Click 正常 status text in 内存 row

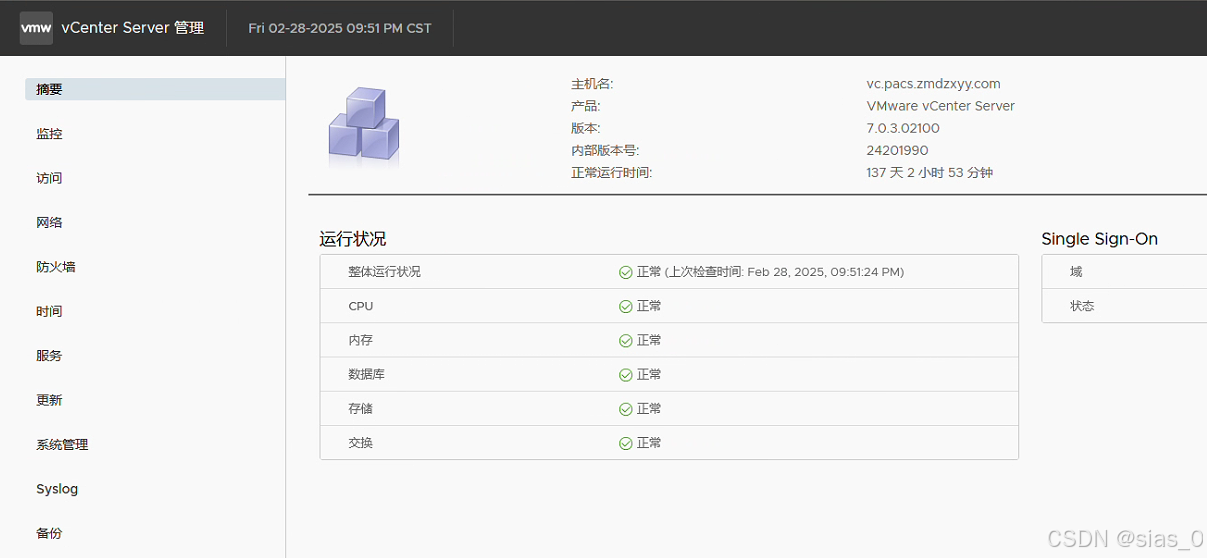649,340
